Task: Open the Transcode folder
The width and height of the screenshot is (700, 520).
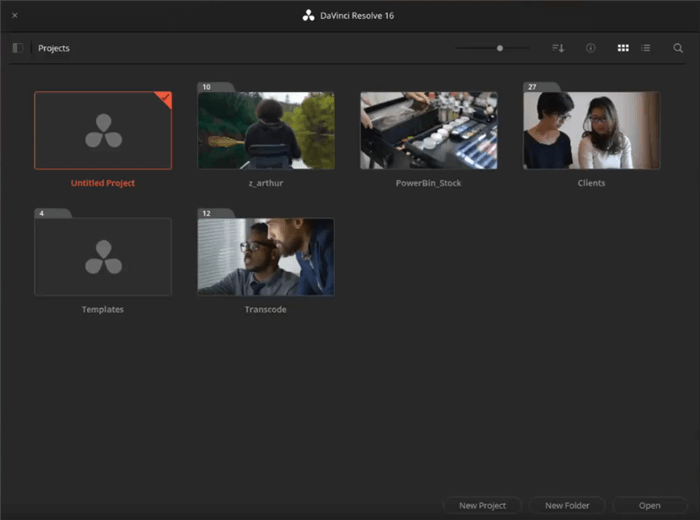Action: 266,257
